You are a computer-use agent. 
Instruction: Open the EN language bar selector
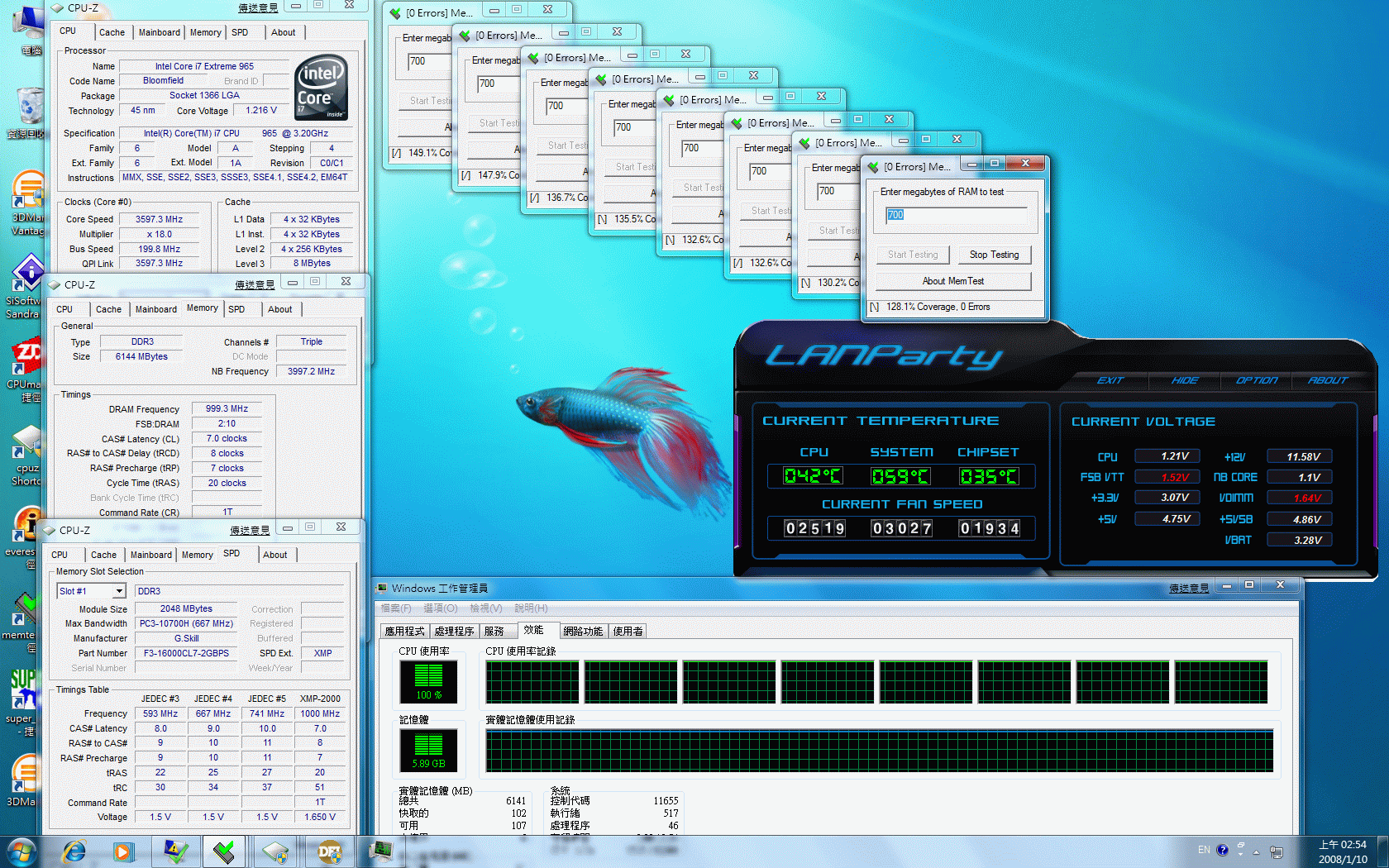click(1204, 850)
